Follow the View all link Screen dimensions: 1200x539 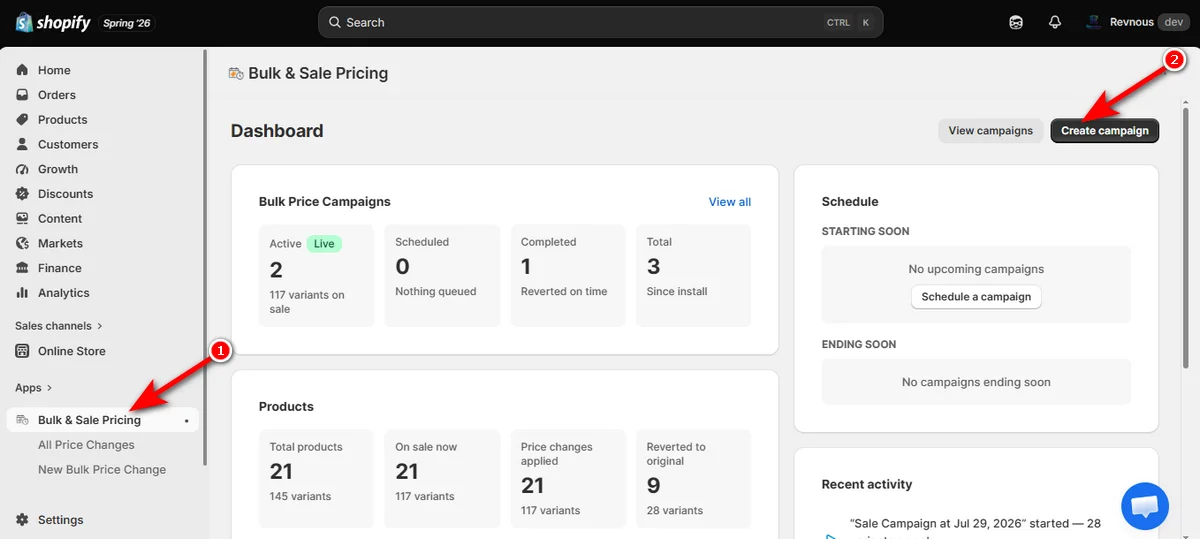point(730,202)
